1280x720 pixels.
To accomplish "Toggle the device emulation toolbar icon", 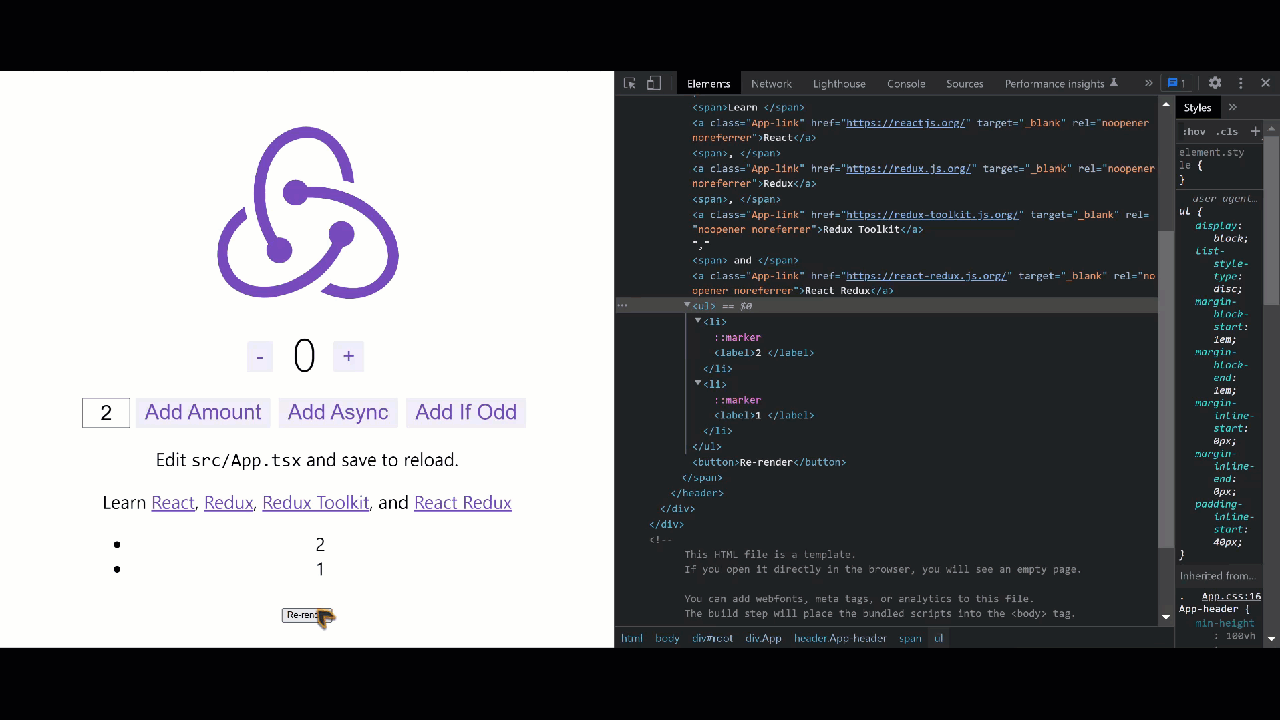I will (653, 83).
